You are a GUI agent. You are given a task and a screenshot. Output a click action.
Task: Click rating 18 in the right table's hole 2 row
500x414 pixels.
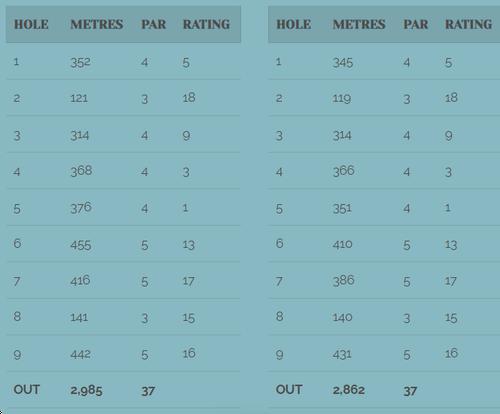click(451, 98)
